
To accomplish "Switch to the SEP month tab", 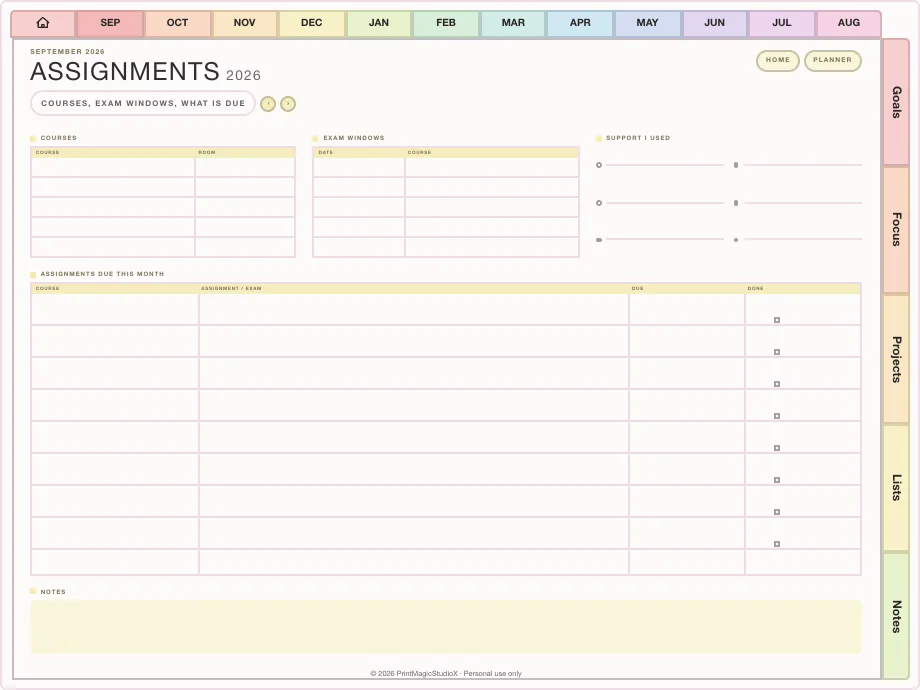I will 110,23.
